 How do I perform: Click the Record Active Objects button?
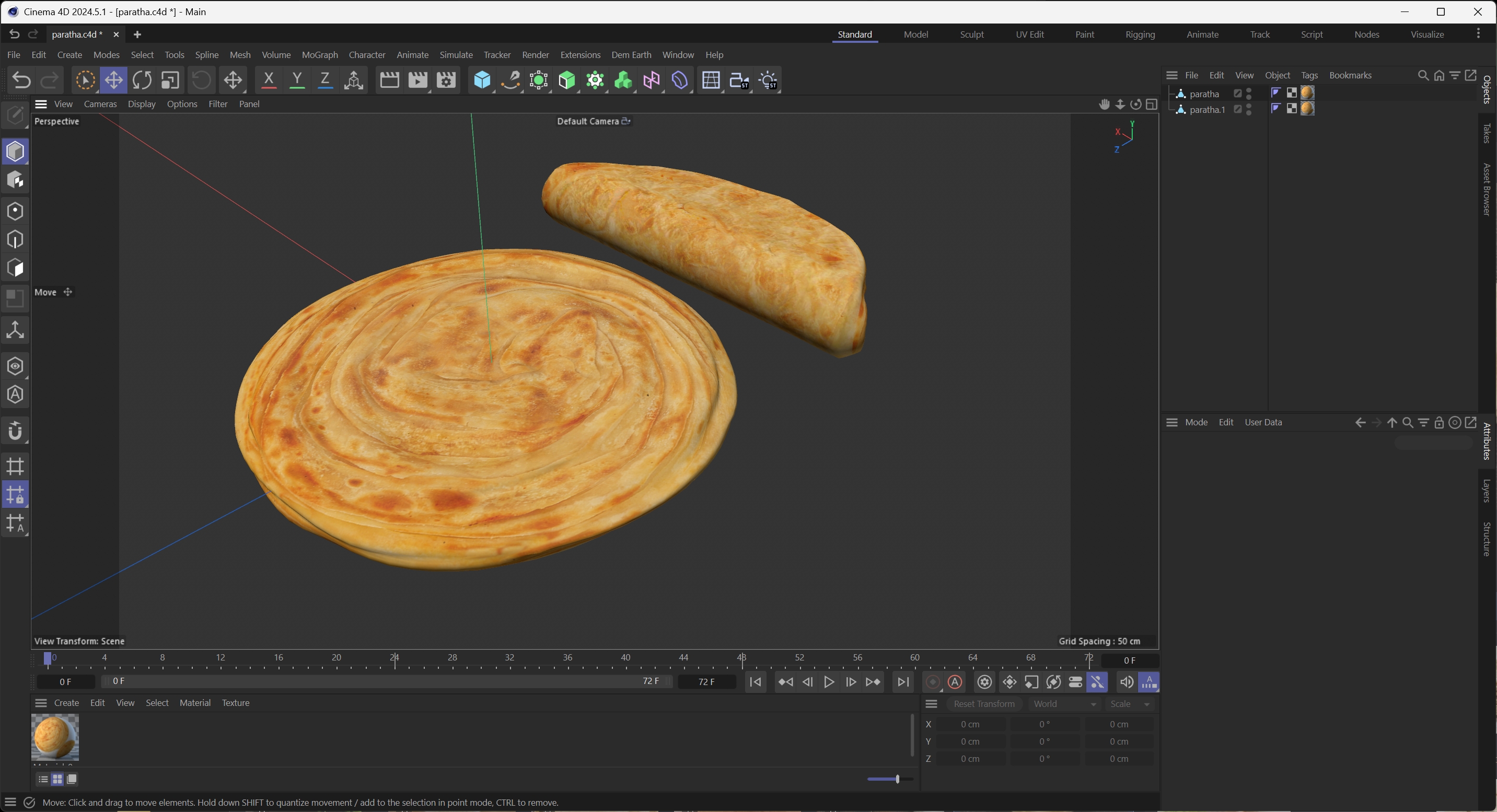point(933,682)
